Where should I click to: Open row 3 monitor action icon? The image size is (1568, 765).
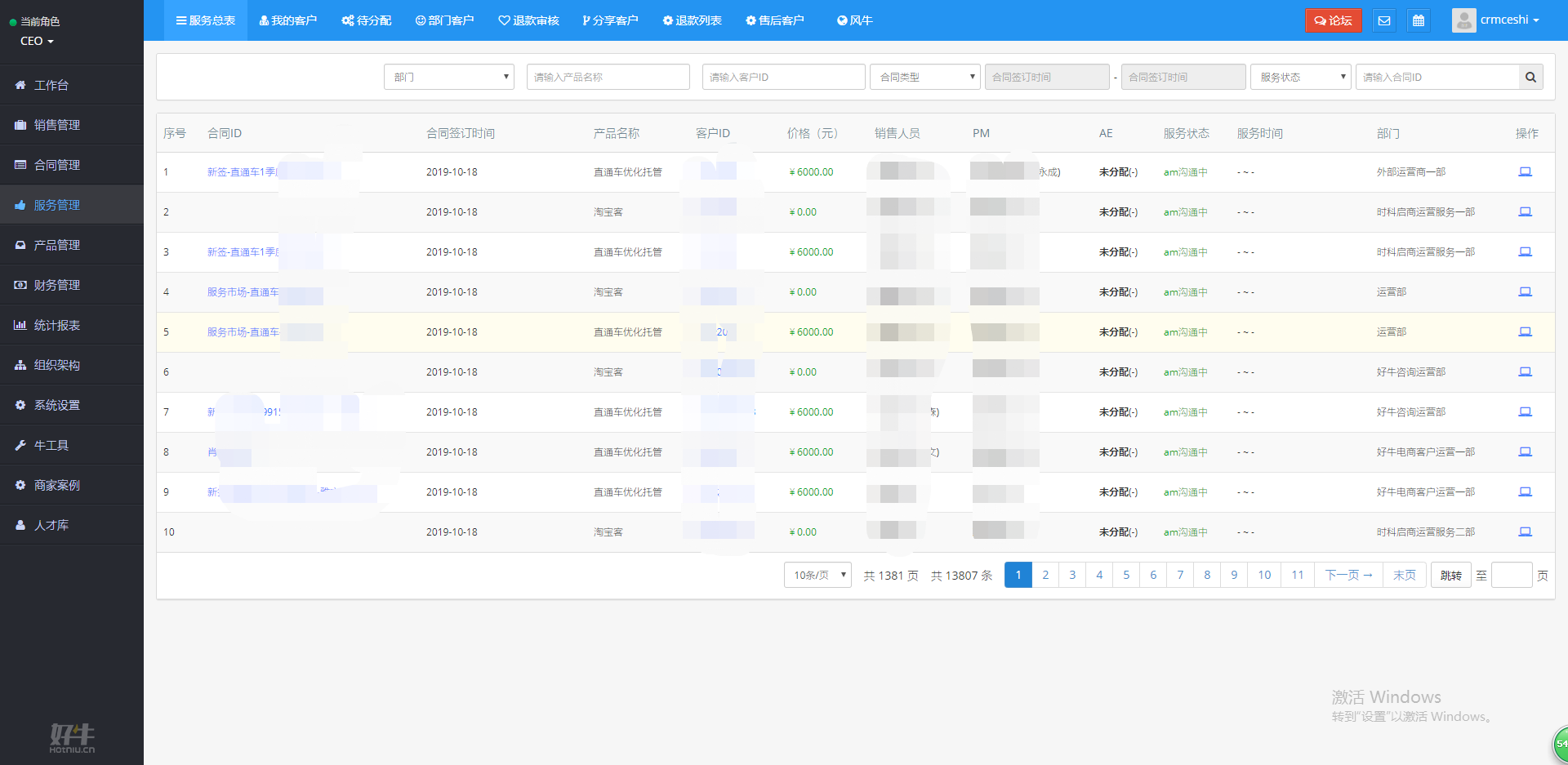[1525, 251]
